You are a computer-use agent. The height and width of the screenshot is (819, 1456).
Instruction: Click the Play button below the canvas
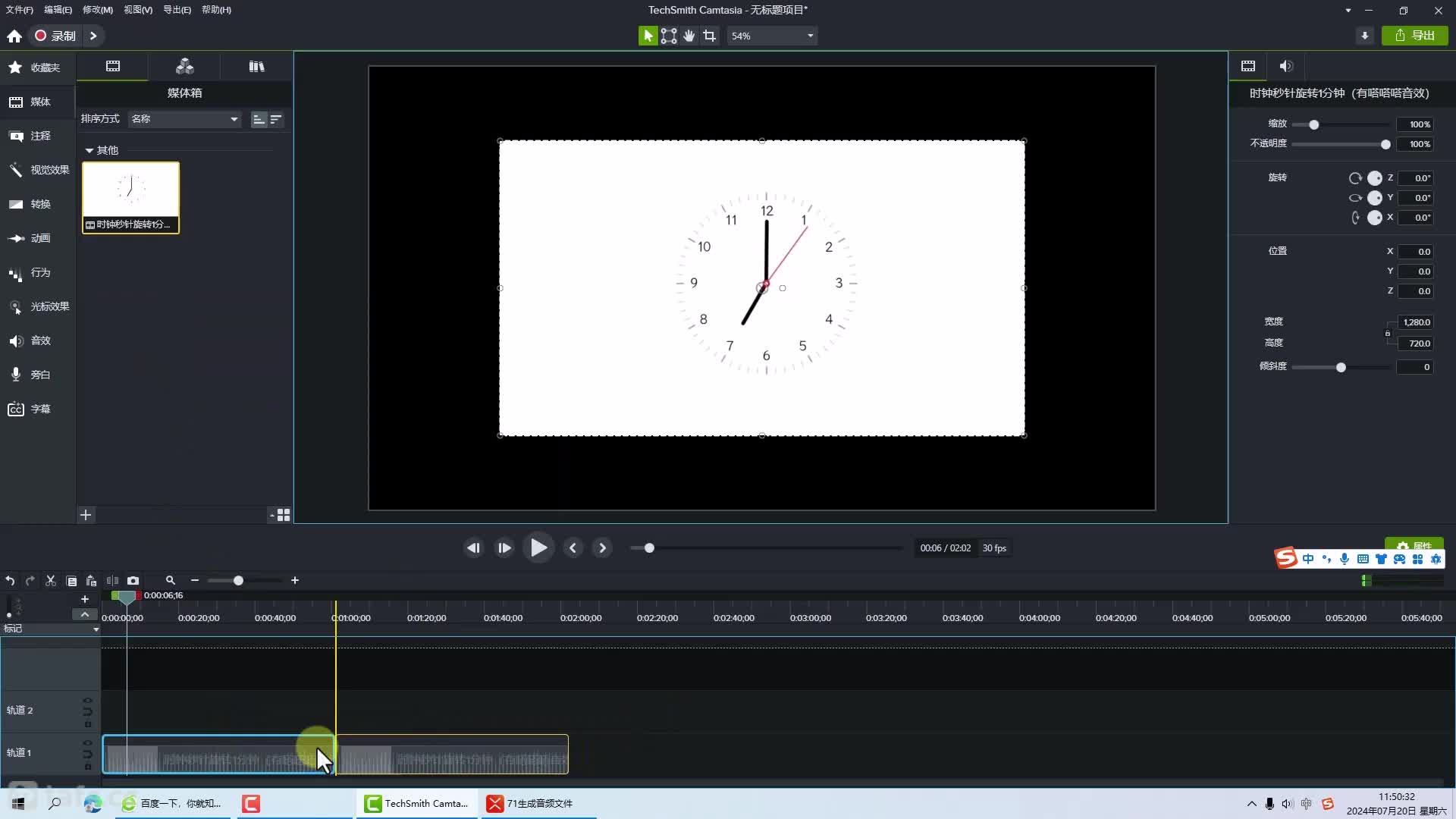pyautogui.click(x=538, y=548)
